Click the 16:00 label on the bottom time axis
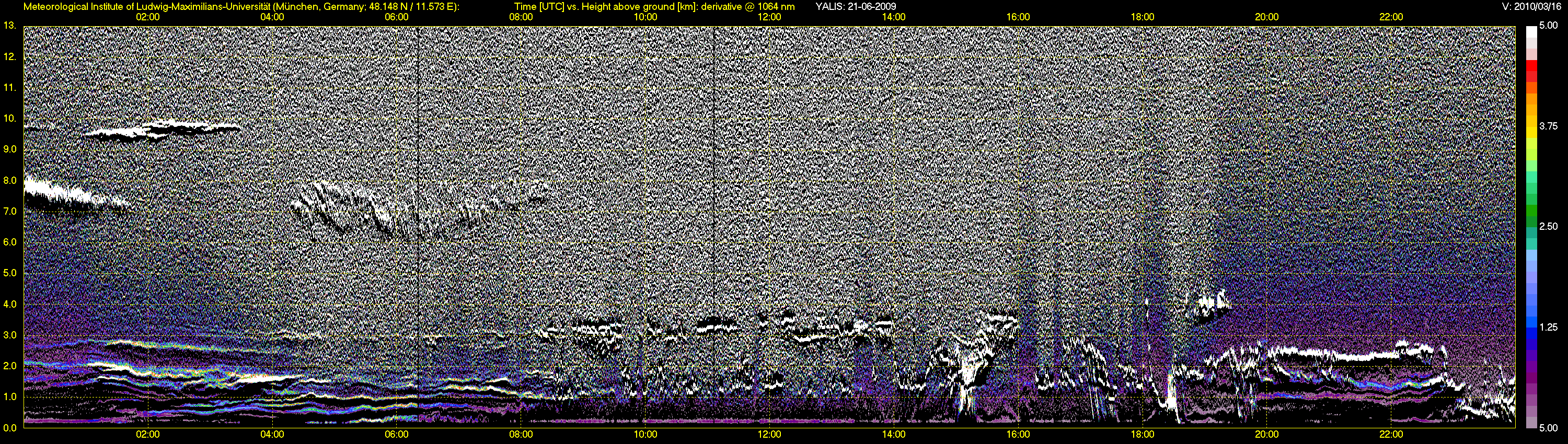 (1018, 434)
